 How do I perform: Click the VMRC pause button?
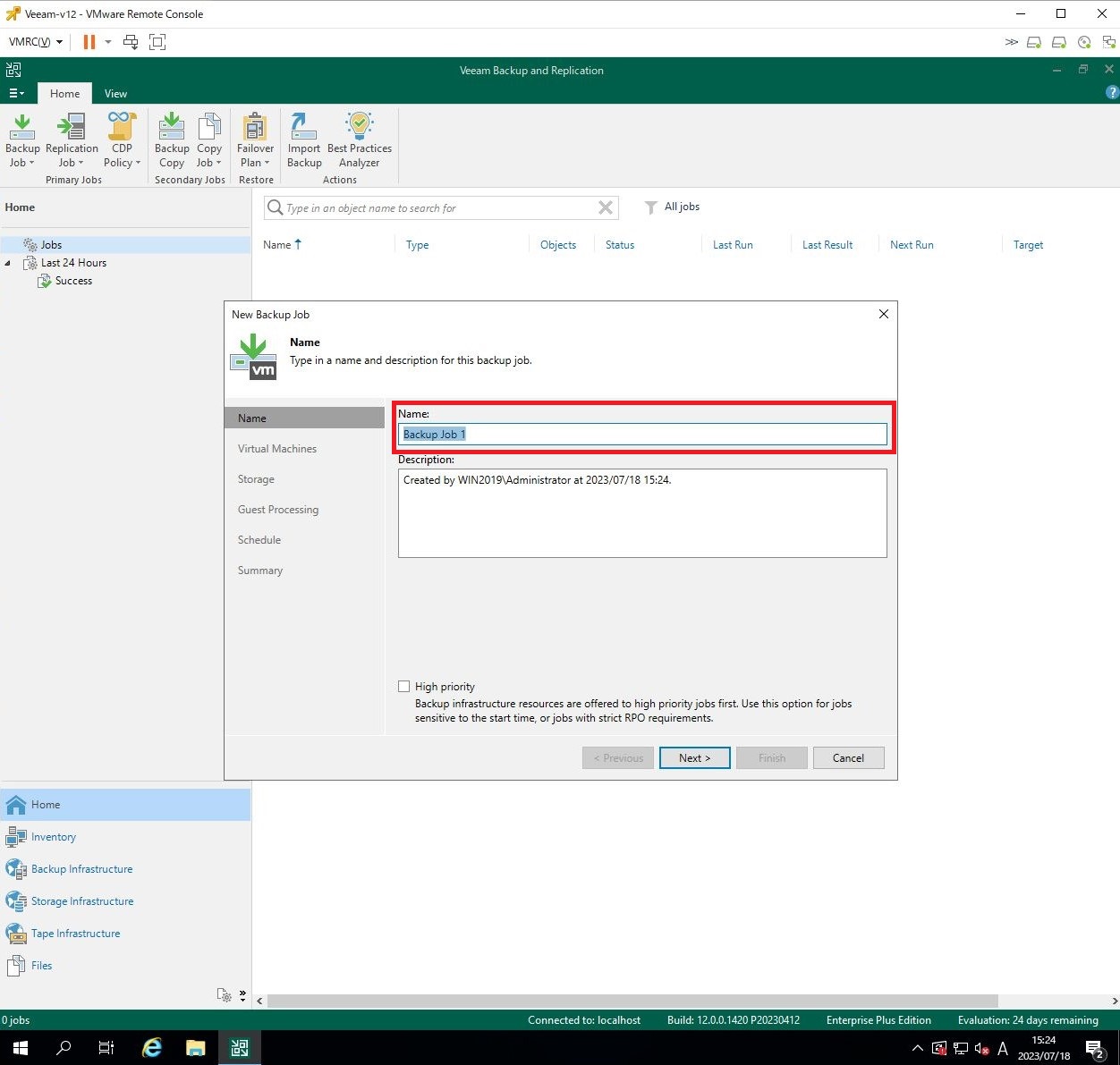(x=89, y=41)
